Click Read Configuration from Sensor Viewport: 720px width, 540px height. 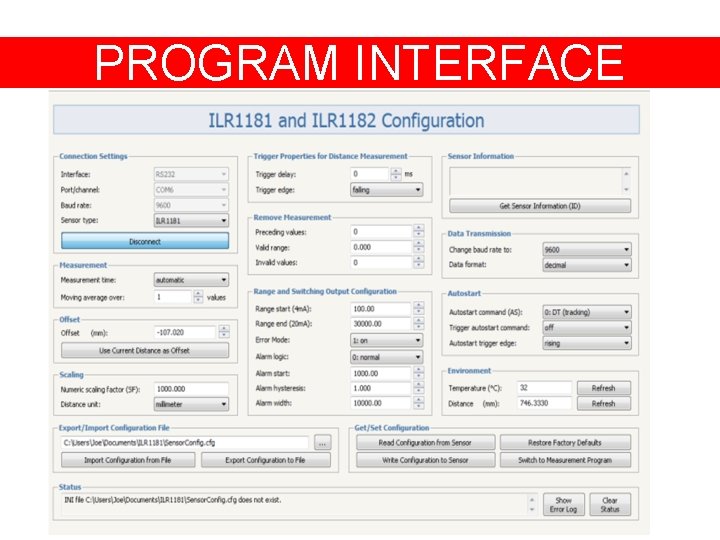(x=425, y=443)
